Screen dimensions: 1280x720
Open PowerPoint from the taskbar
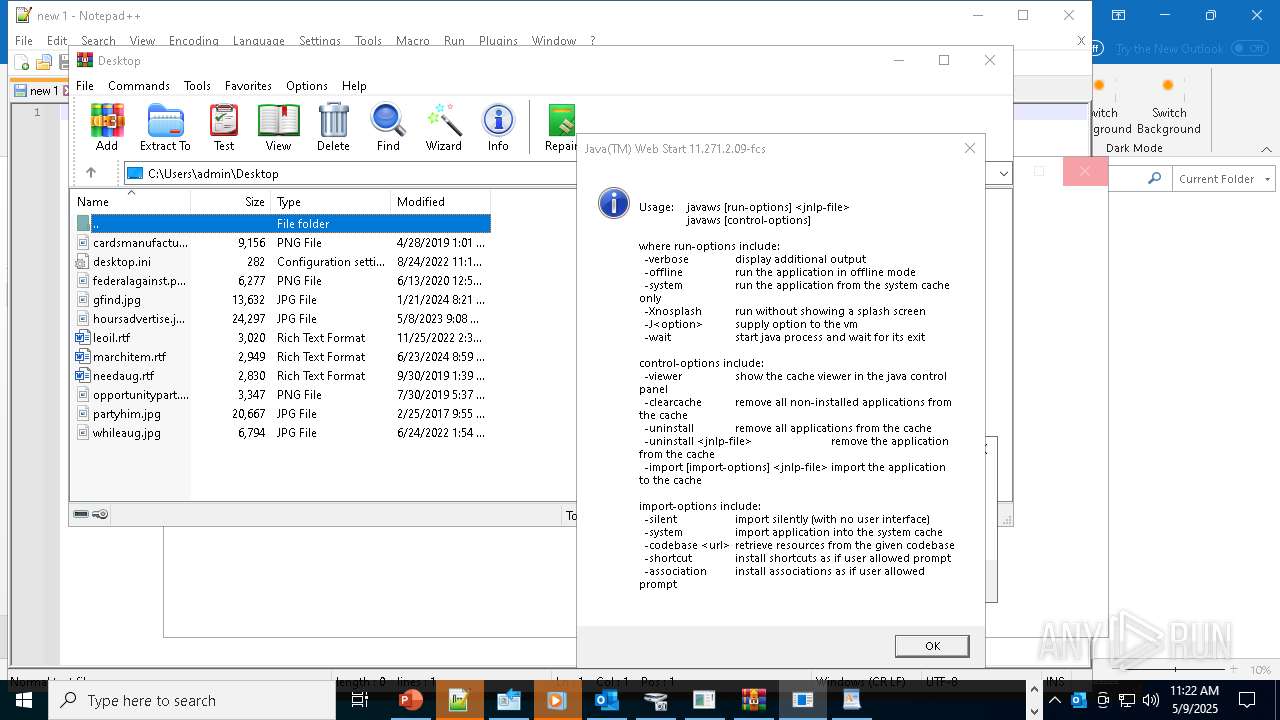click(x=410, y=700)
